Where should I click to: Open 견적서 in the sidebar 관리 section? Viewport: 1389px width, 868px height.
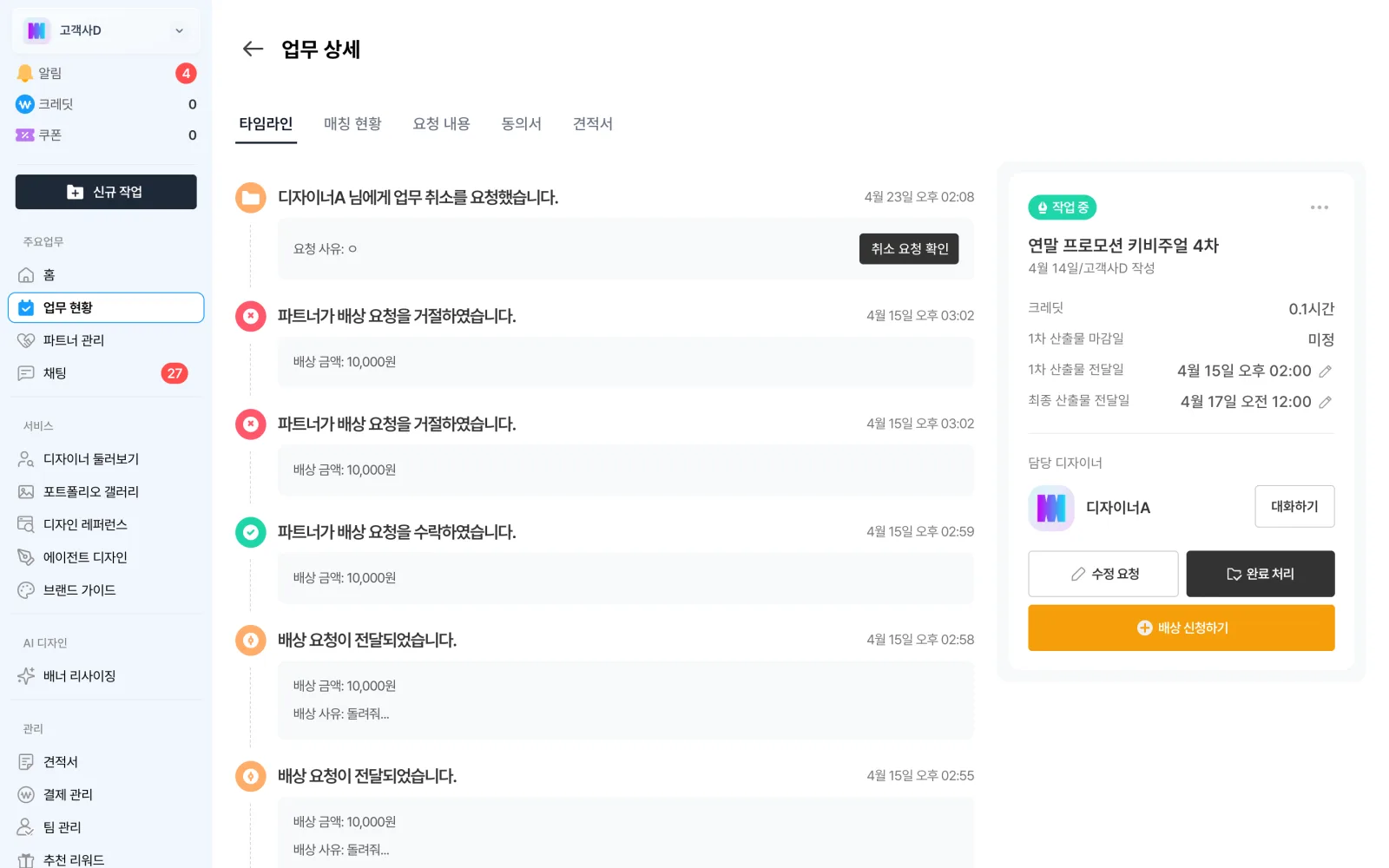tap(106, 762)
